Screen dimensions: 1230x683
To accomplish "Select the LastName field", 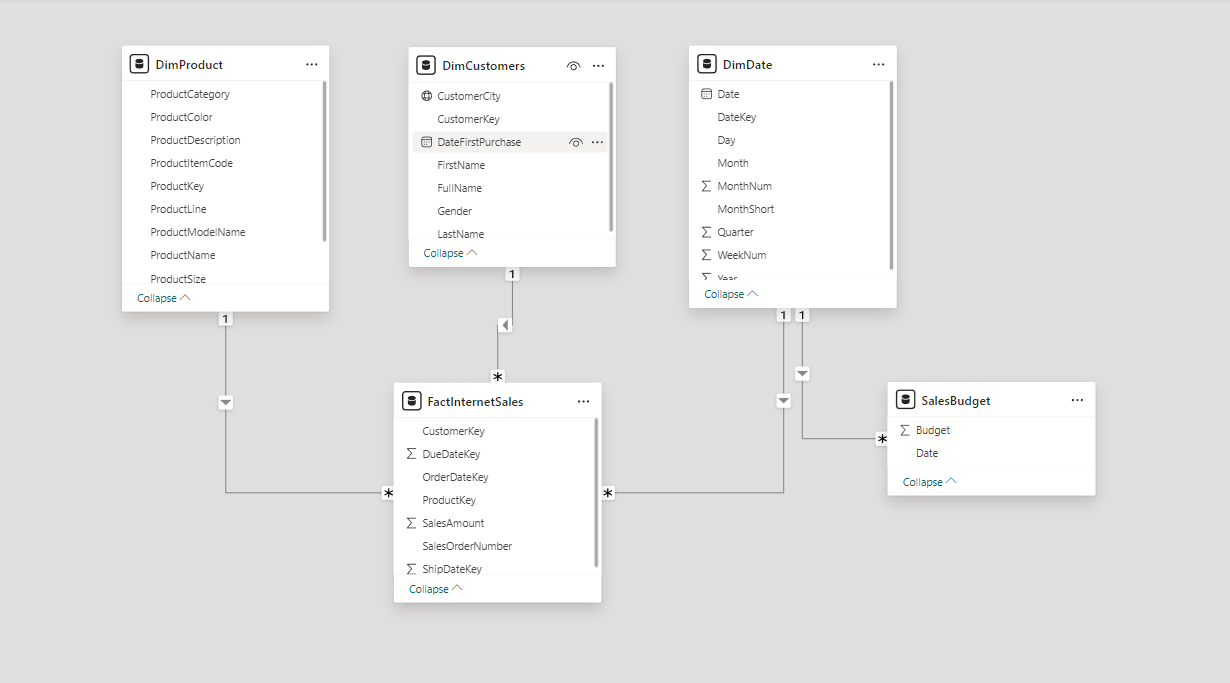I will (x=460, y=234).
